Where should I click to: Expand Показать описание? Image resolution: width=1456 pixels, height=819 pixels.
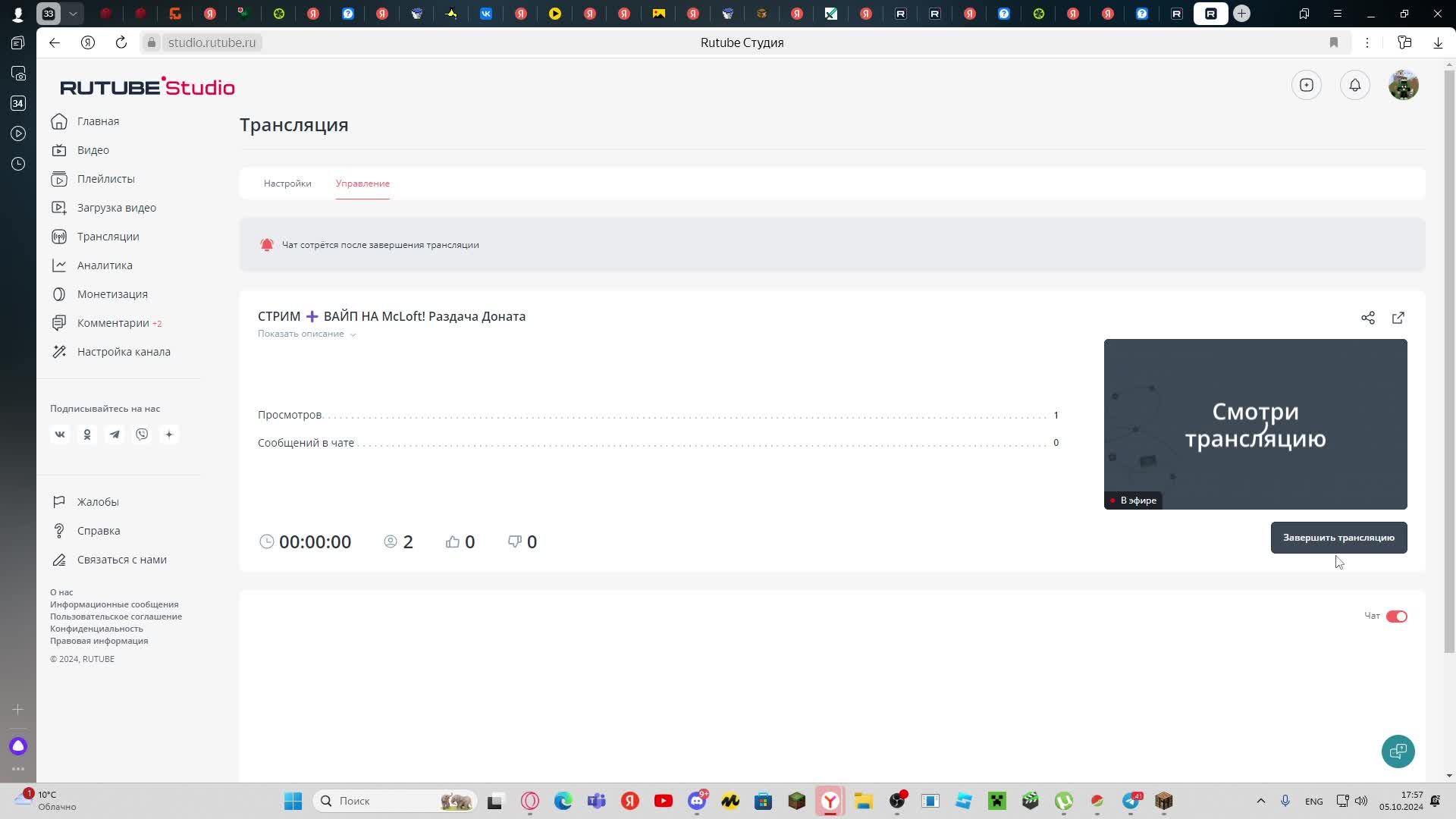306,334
